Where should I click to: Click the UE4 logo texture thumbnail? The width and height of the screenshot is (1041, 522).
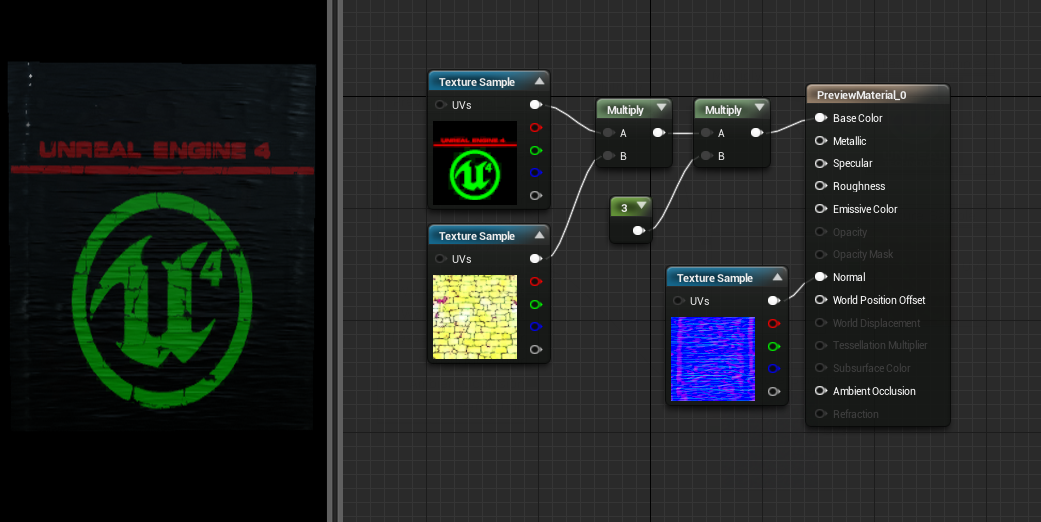[475, 163]
